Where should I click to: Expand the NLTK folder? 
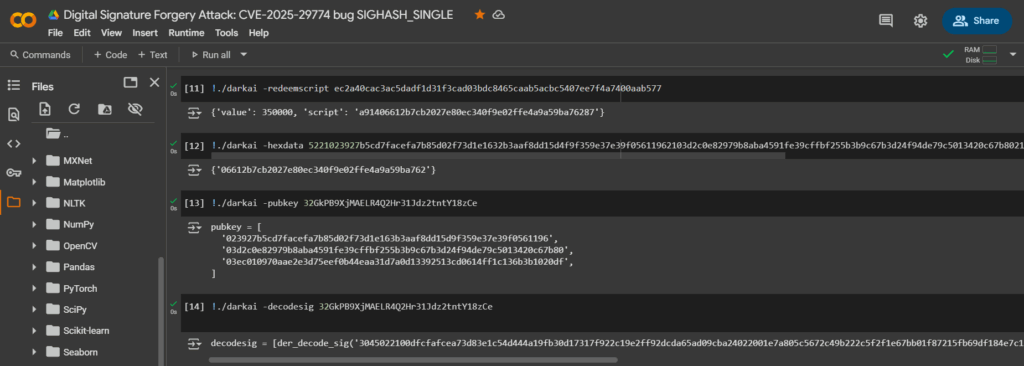(34, 203)
